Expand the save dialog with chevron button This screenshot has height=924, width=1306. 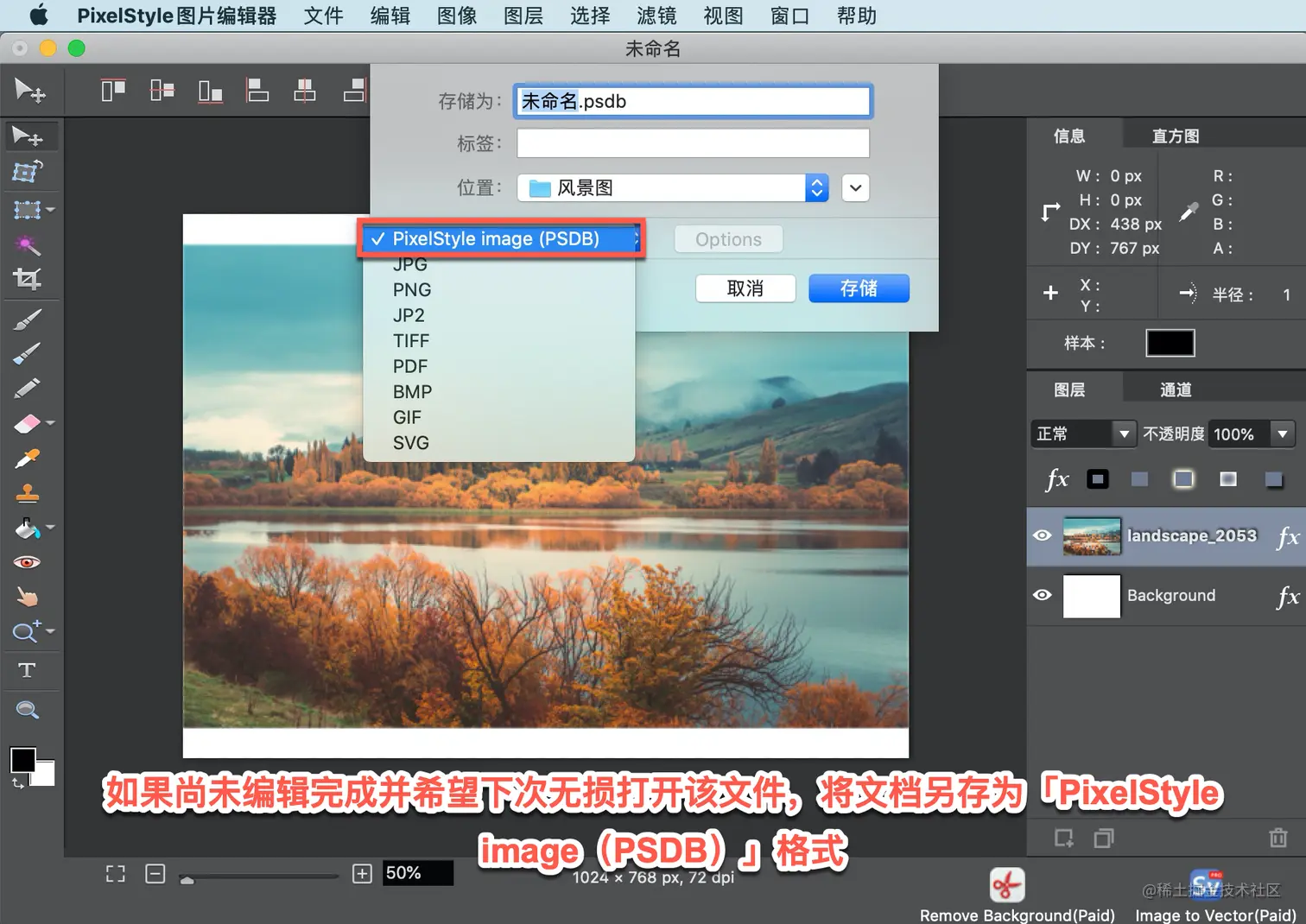(855, 187)
